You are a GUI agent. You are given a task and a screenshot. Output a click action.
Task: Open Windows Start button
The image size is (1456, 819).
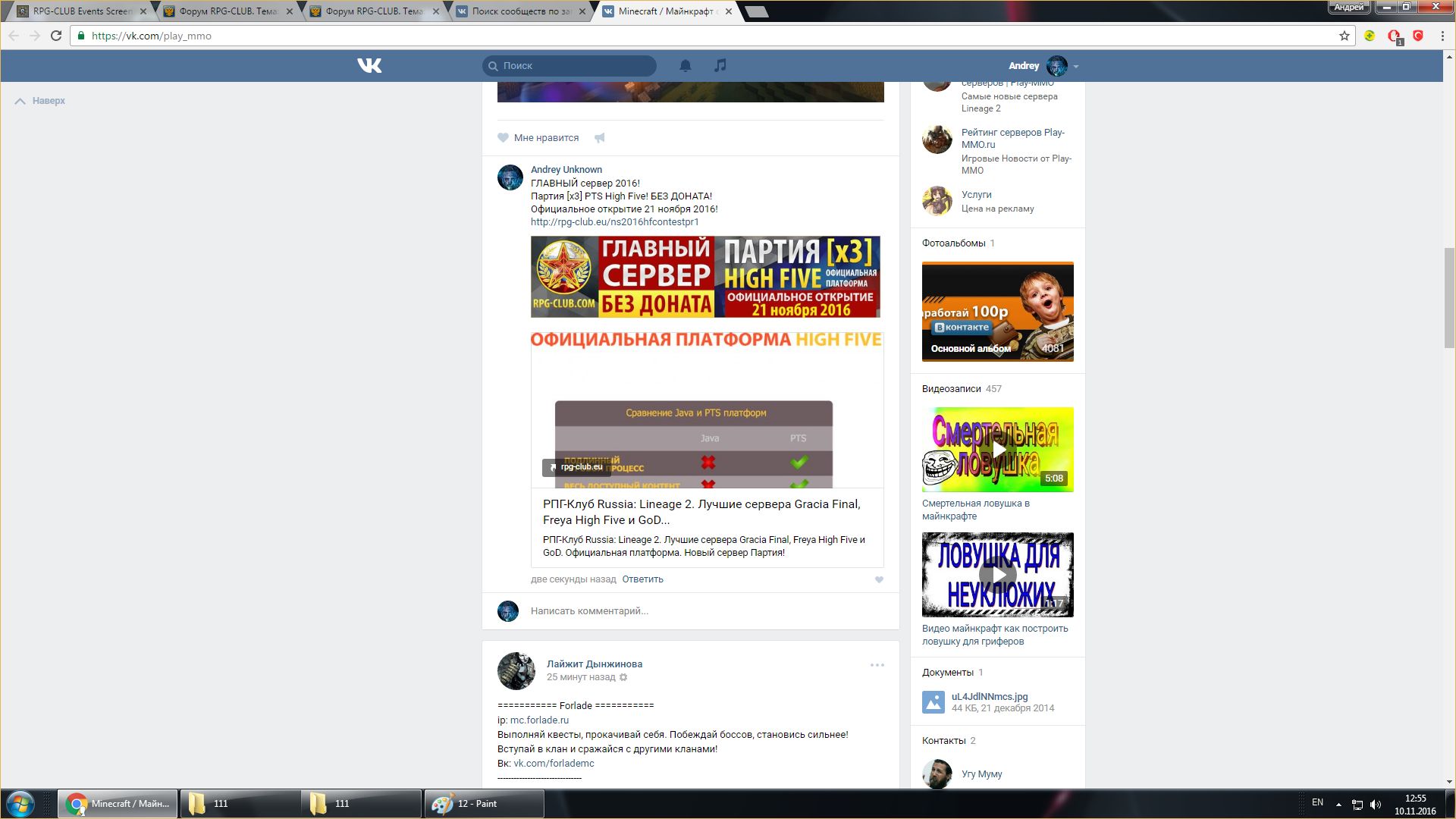[20, 804]
